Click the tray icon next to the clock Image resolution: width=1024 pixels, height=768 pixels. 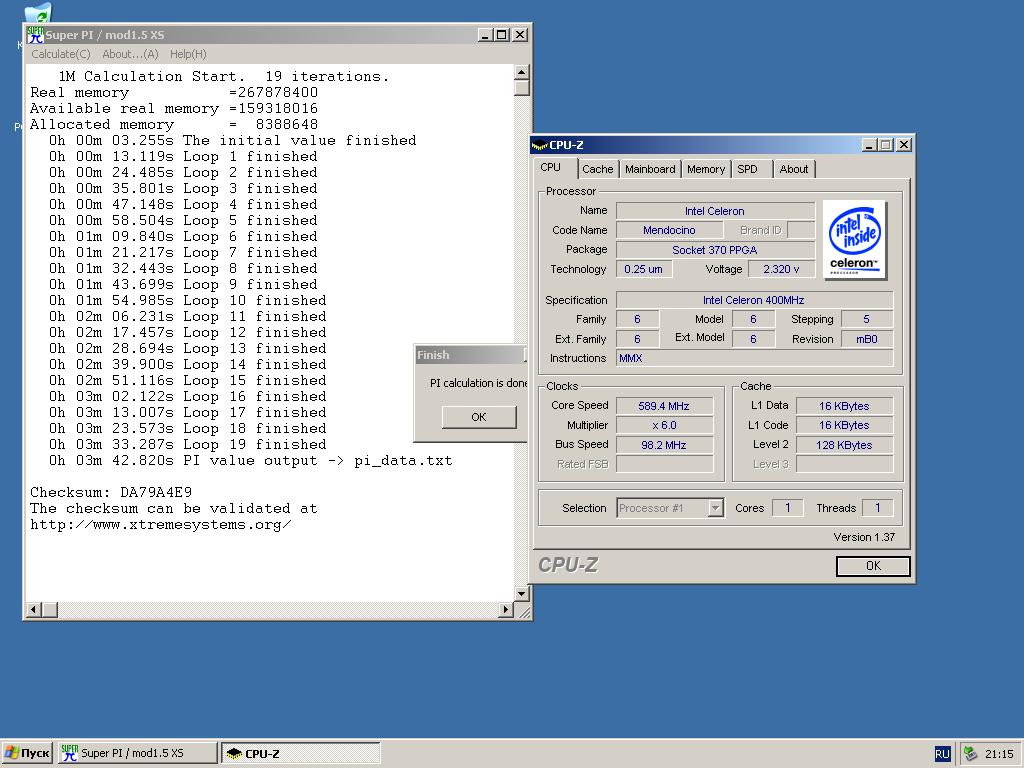point(971,754)
